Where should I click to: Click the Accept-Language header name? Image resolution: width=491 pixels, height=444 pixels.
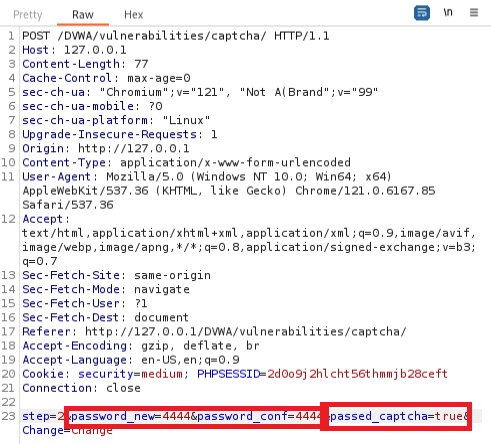tap(75, 360)
